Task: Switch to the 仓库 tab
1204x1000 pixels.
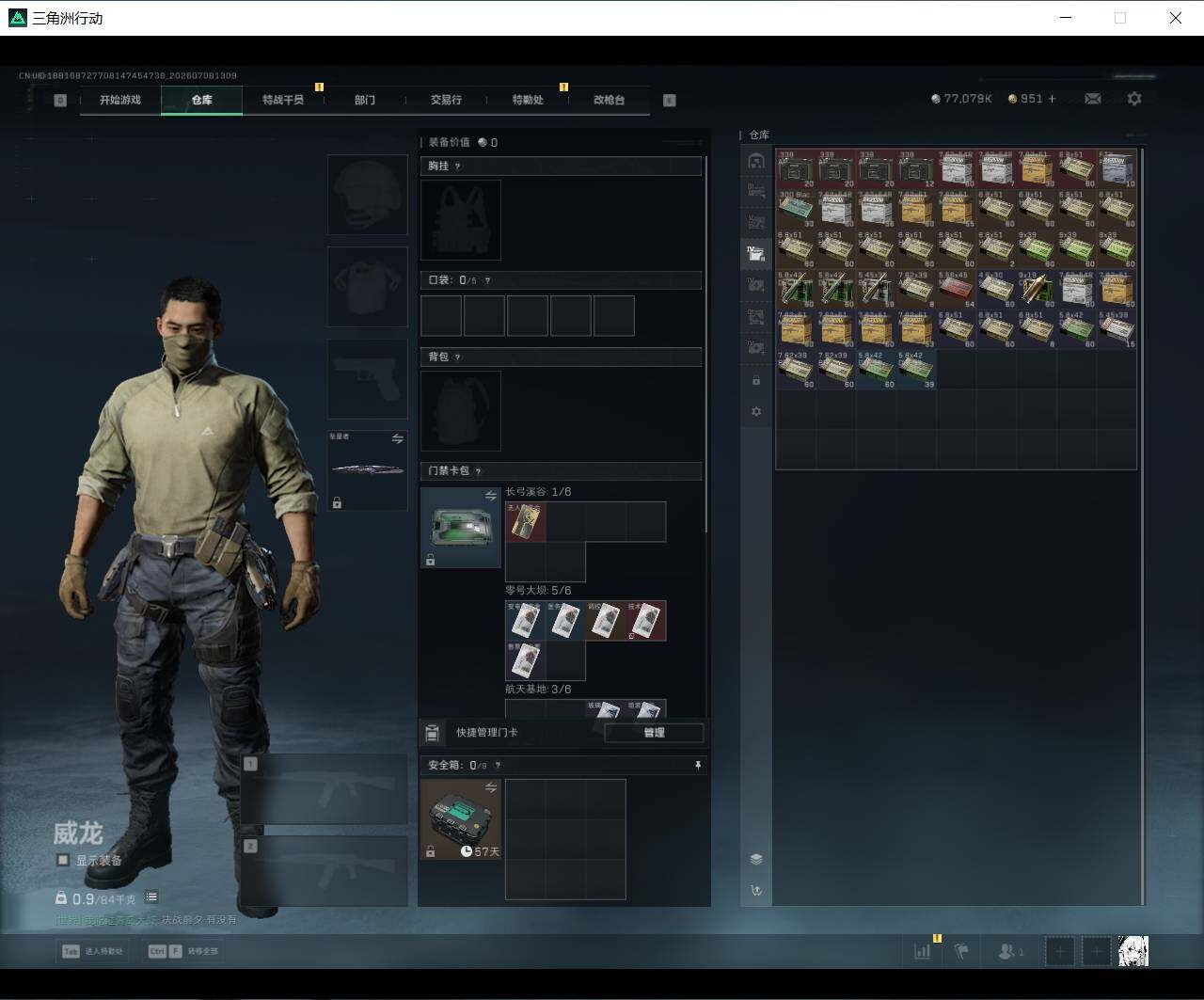Action: (201, 100)
